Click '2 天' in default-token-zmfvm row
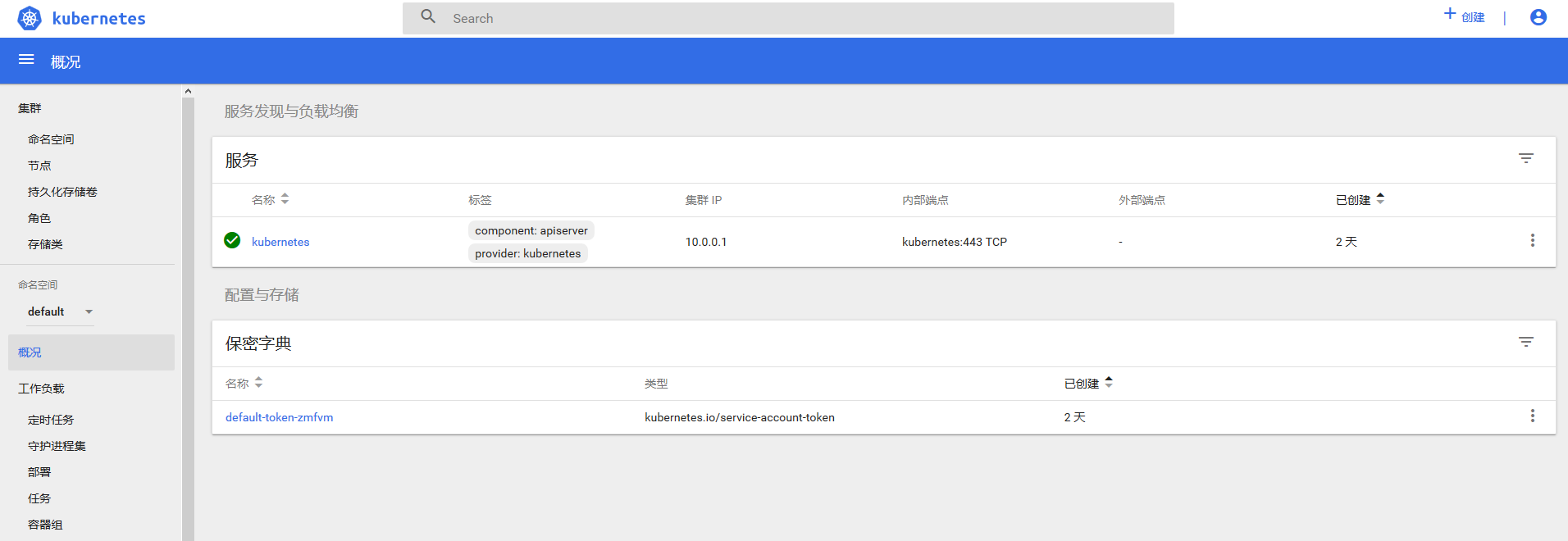The image size is (1568, 541). click(1075, 417)
